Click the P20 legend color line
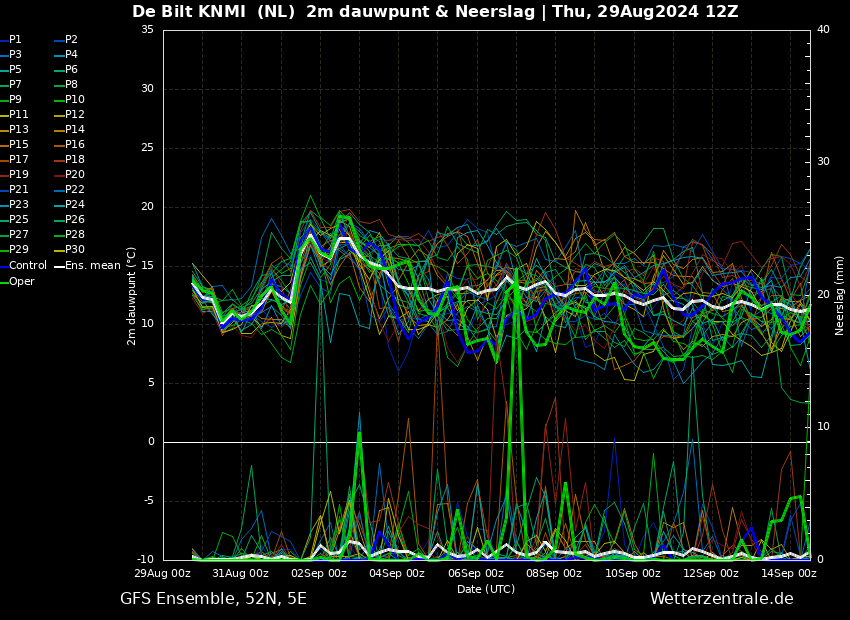This screenshot has width=850, height=620. pos(60,175)
